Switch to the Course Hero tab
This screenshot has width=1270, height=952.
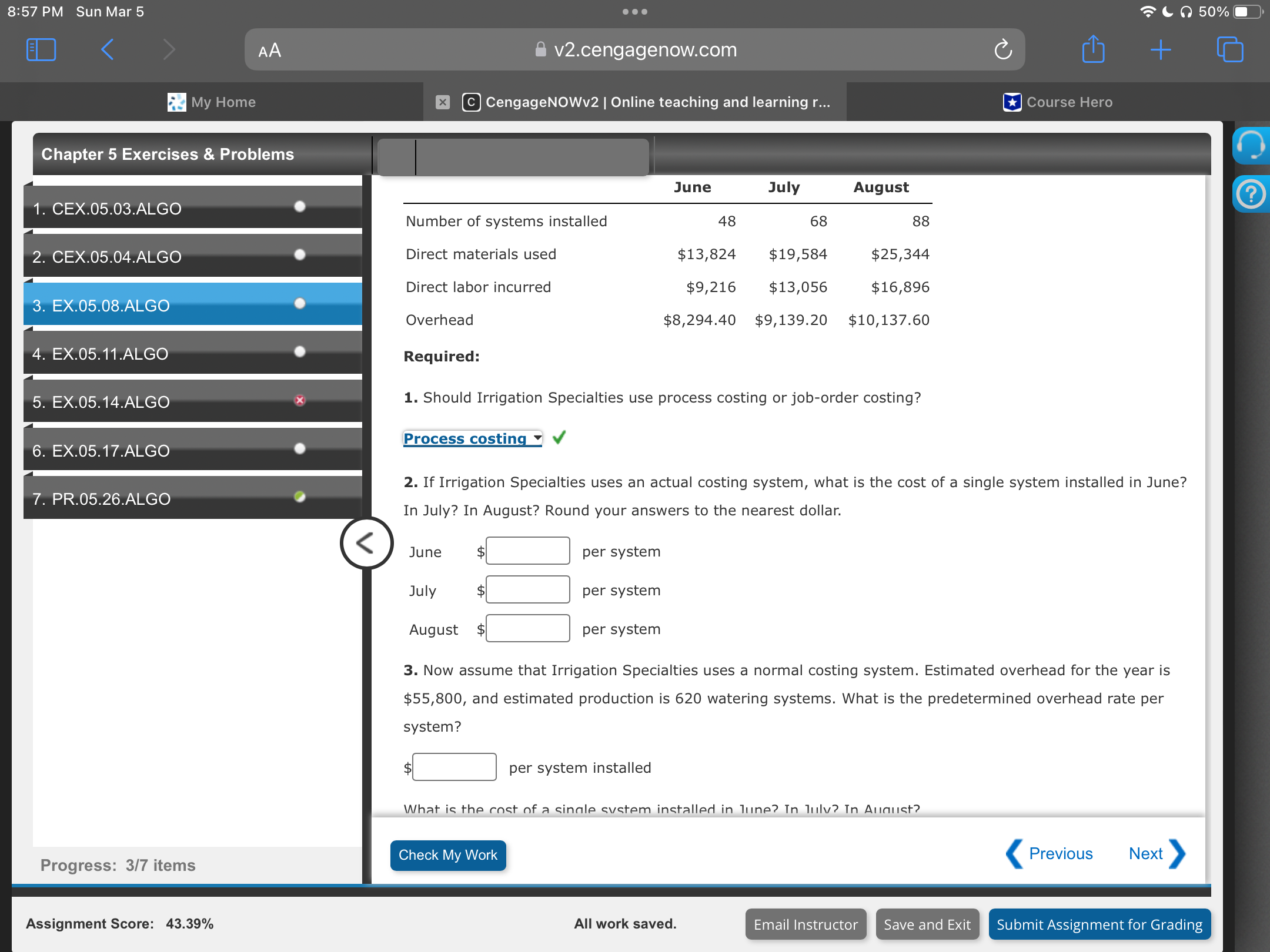1058,102
